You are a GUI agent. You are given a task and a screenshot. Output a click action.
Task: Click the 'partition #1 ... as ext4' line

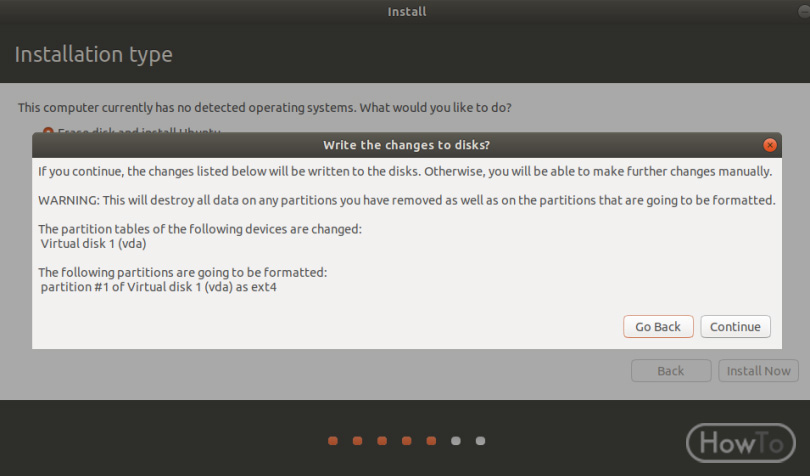(159, 287)
